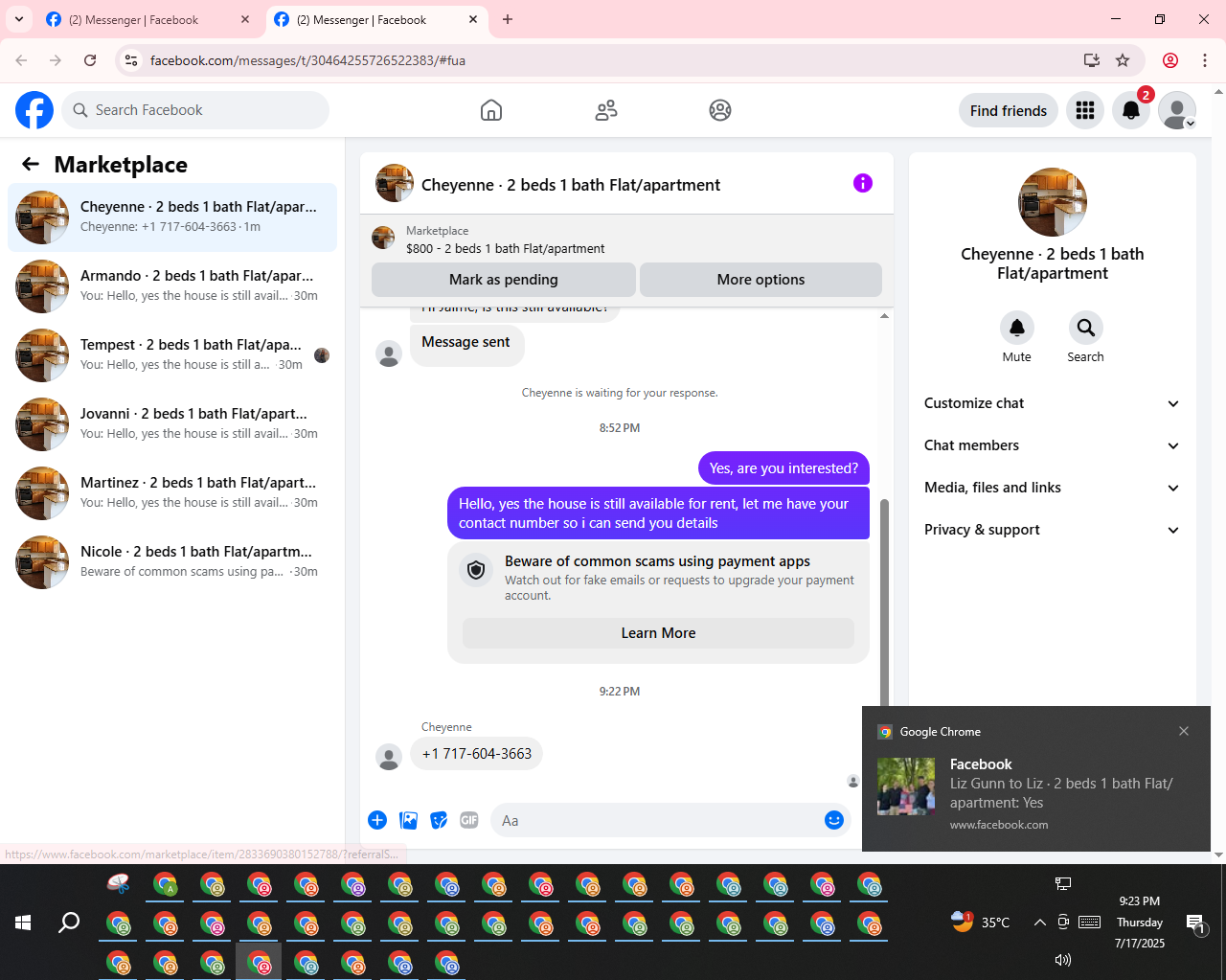Click the Find friends button
This screenshot has width=1226, height=980.
click(1009, 110)
